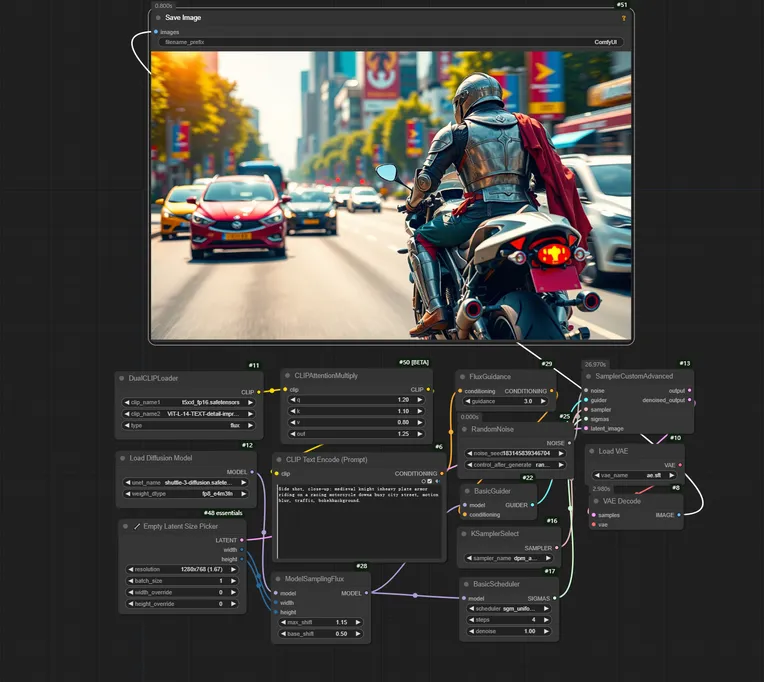Open the scheduler combo in BasicScheduler
The height and width of the screenshot is (682, 764).
(509, 608)
